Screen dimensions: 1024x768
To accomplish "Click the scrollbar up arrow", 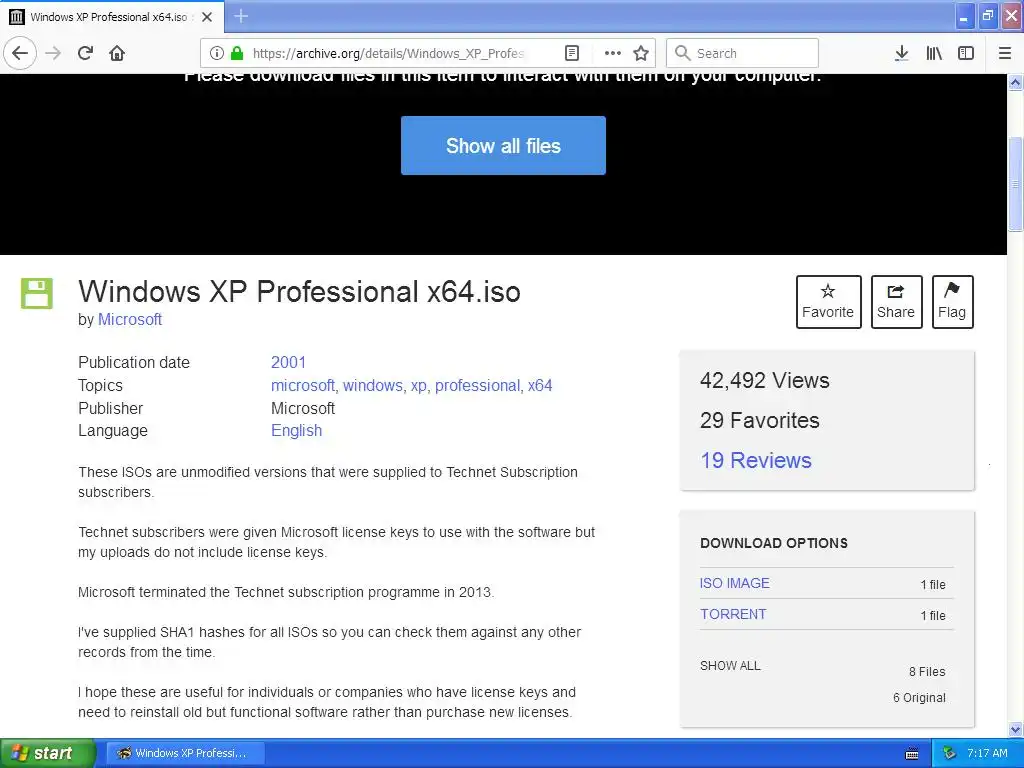I will point(1015,82).
